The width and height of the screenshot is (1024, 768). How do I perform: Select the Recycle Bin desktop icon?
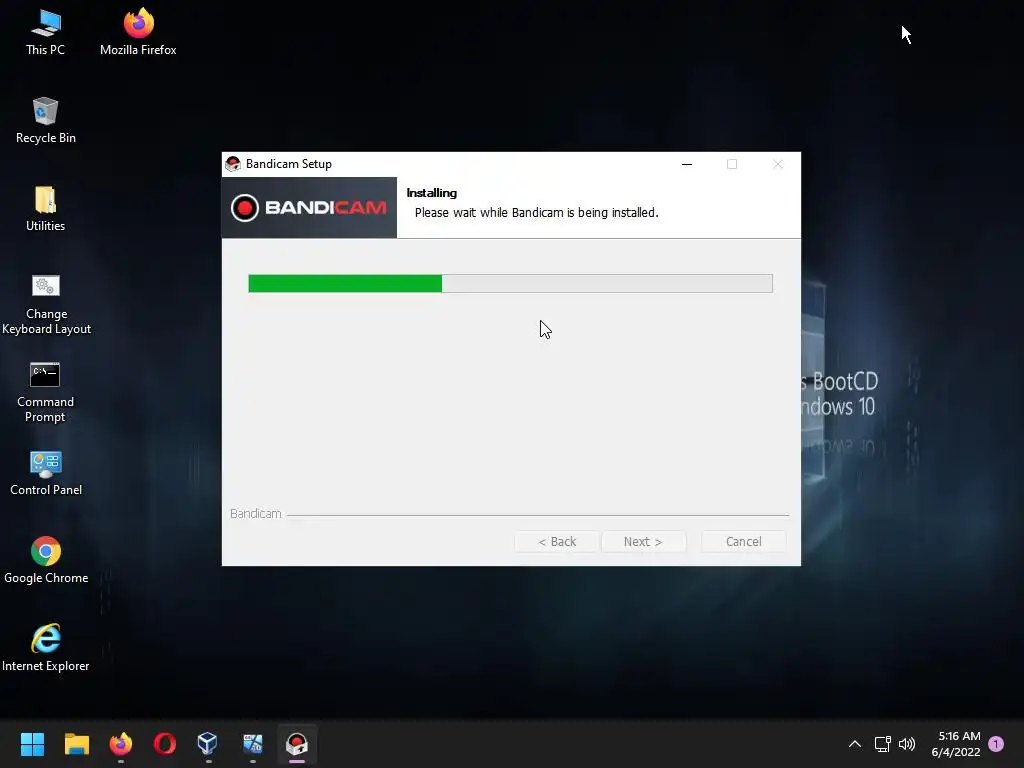(45, 120)
